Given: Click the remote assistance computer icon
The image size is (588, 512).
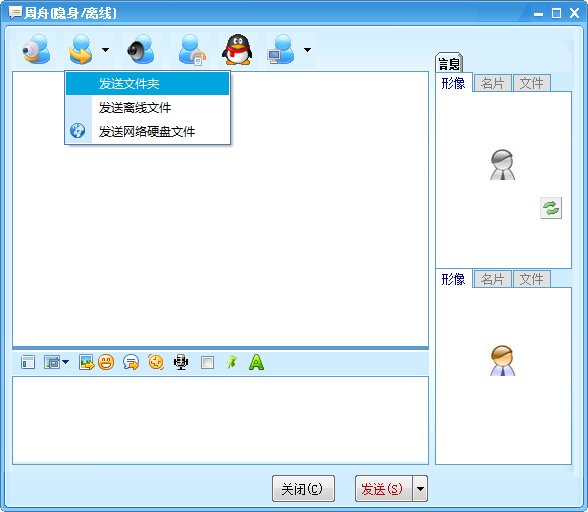Looking at the screenshot, I should click(x=281, y=49).
